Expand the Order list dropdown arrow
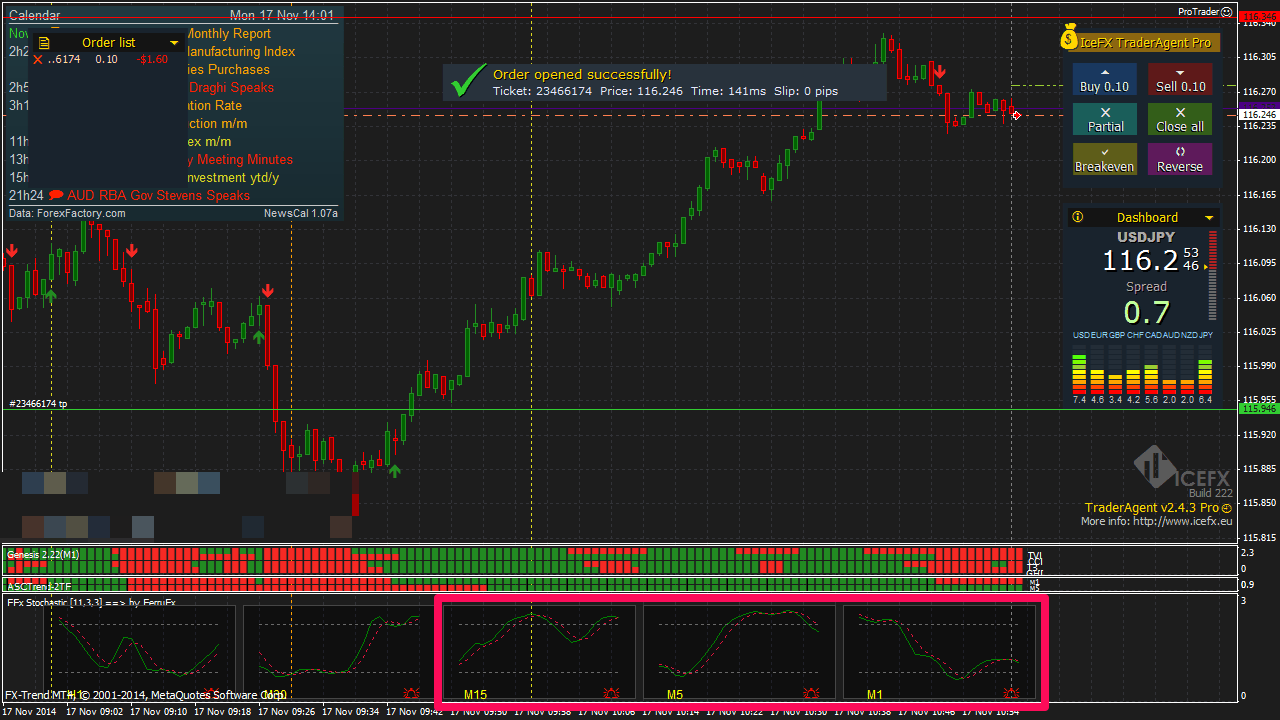Viewport: 1280px width, 720px height. 174,43
